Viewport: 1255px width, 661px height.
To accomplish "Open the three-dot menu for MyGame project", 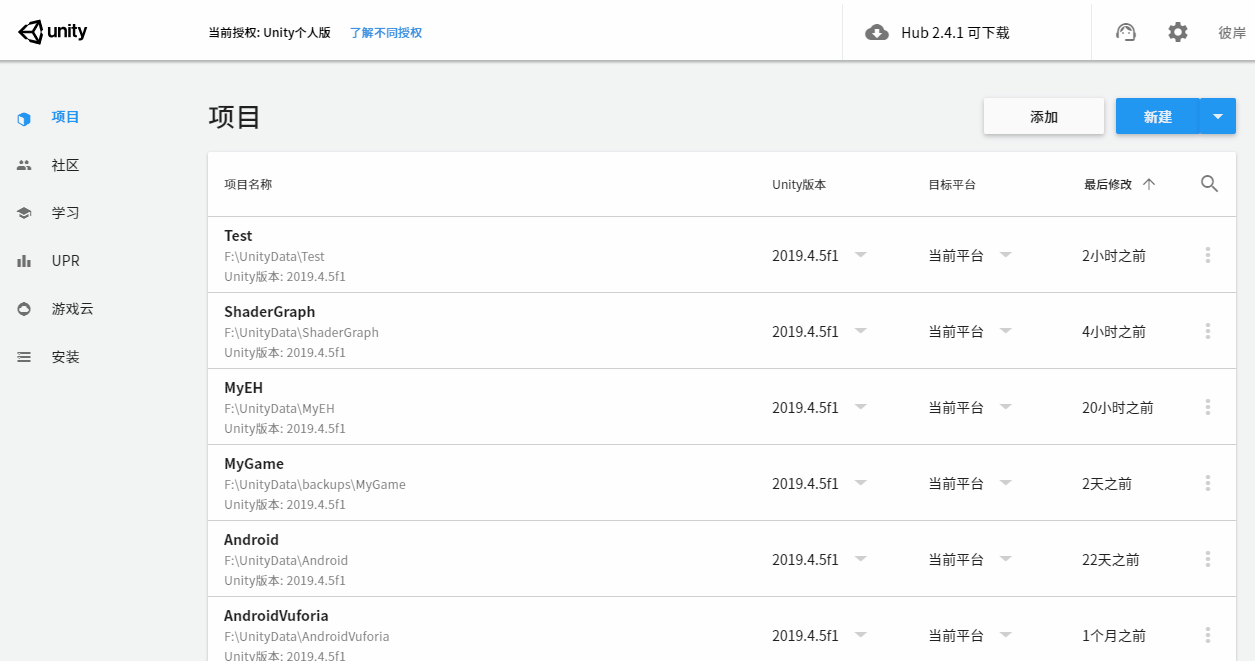I will click(1208, 483).
